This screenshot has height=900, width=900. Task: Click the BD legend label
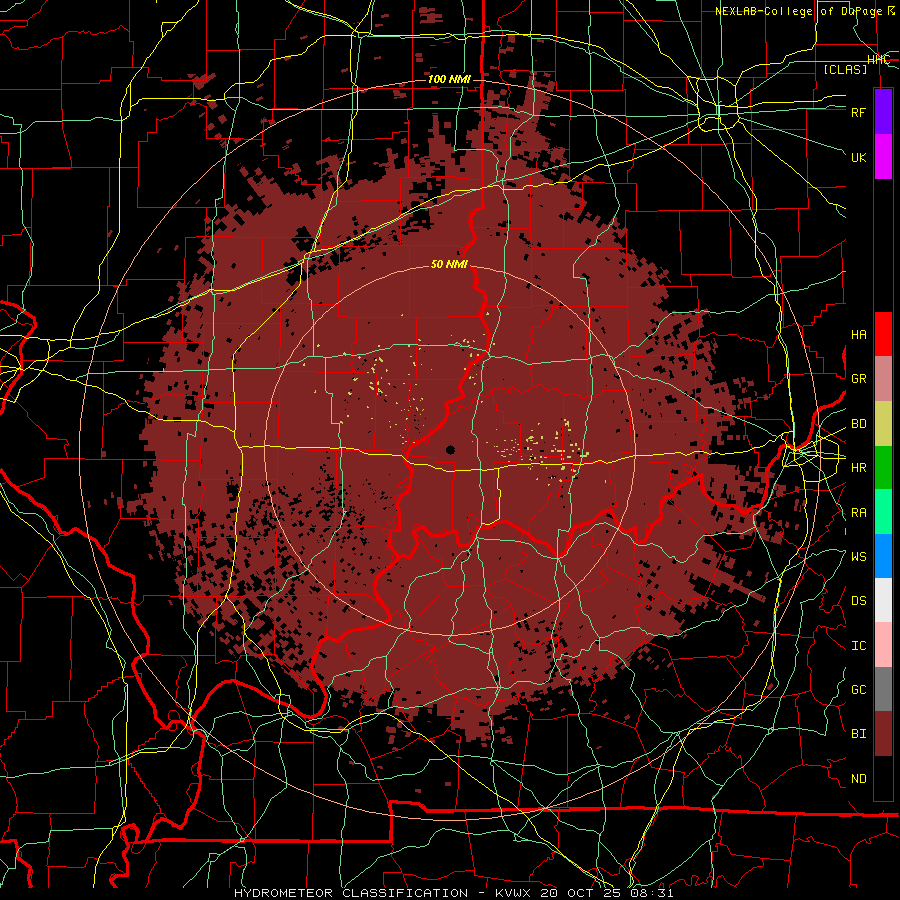(x=859, y=424)
